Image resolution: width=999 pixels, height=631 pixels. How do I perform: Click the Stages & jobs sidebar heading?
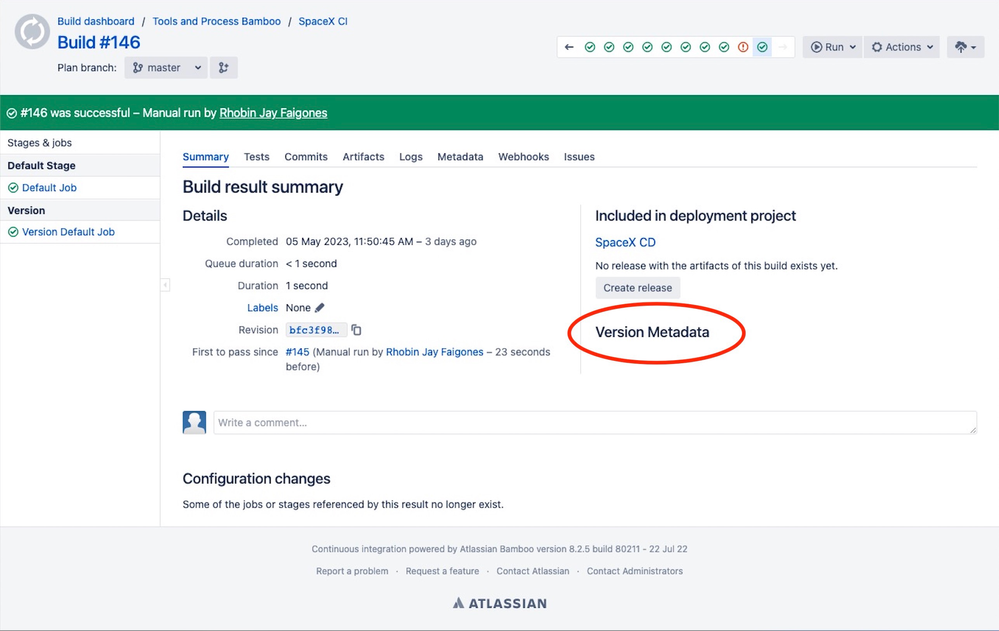(x=40, y=143)
